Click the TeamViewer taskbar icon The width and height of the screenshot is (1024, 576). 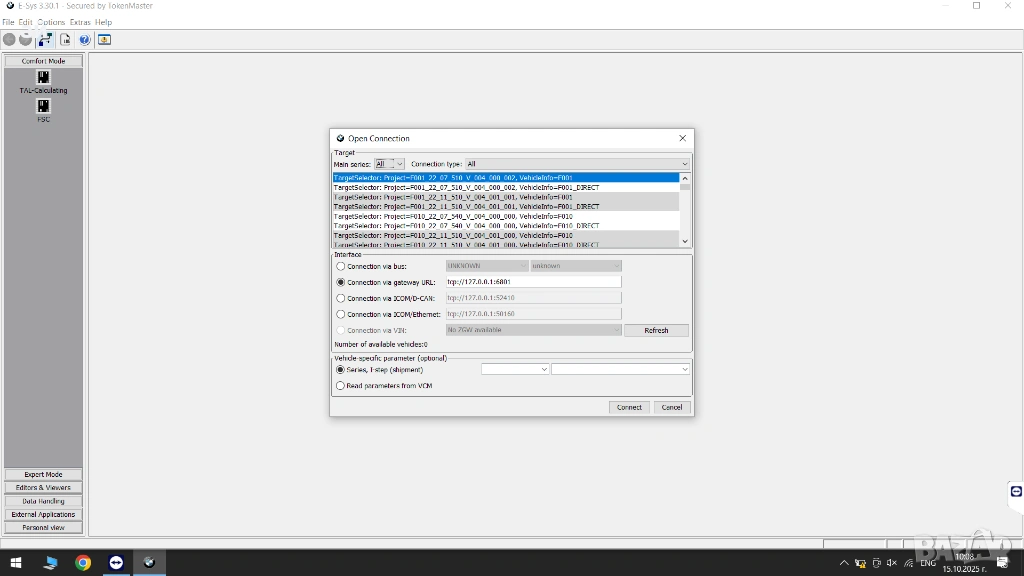pos(116,563)
